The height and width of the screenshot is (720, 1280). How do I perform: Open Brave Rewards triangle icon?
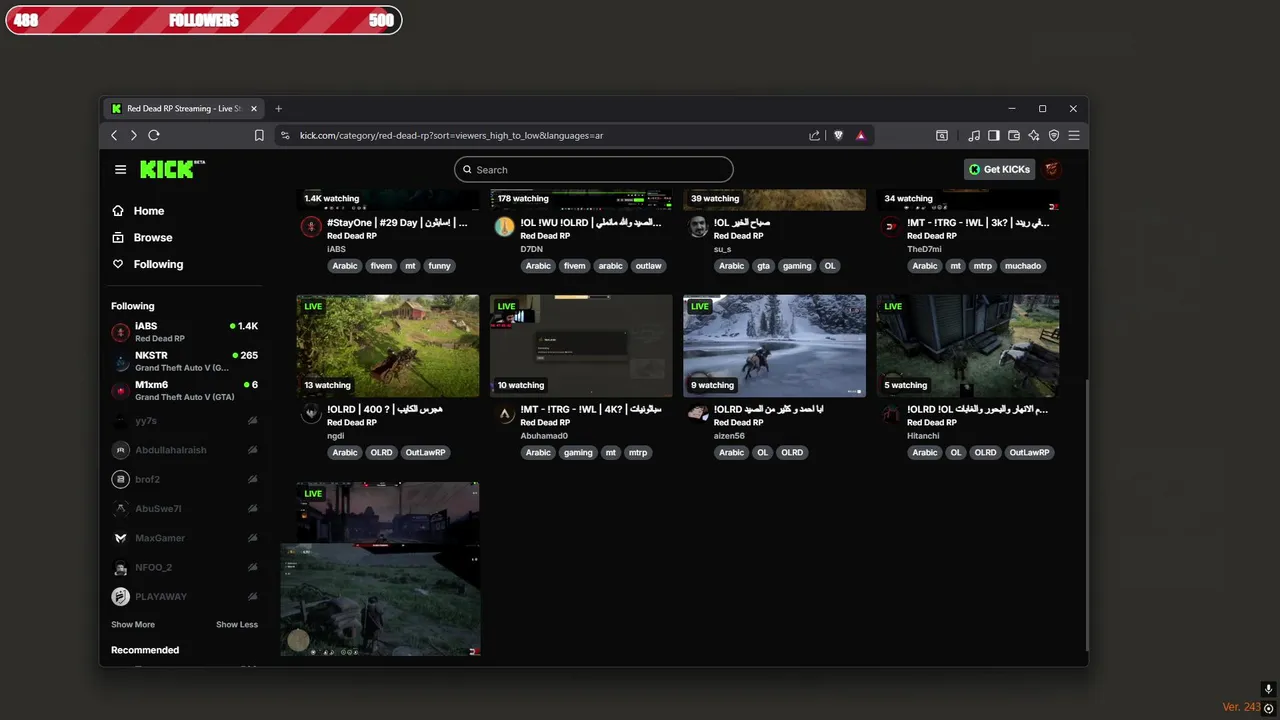click(x=860, y=135)
